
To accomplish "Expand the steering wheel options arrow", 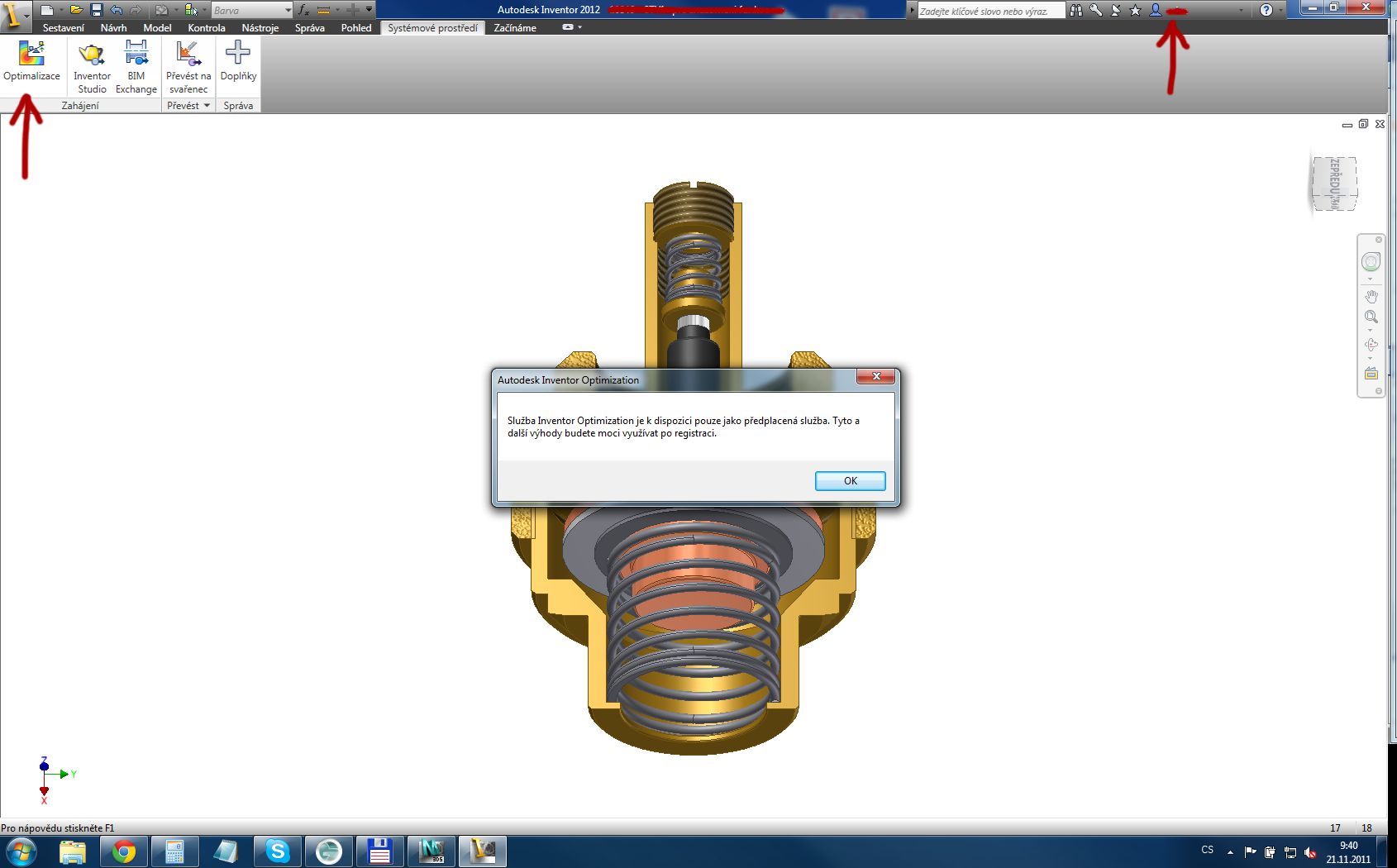I will [1371, 279].
